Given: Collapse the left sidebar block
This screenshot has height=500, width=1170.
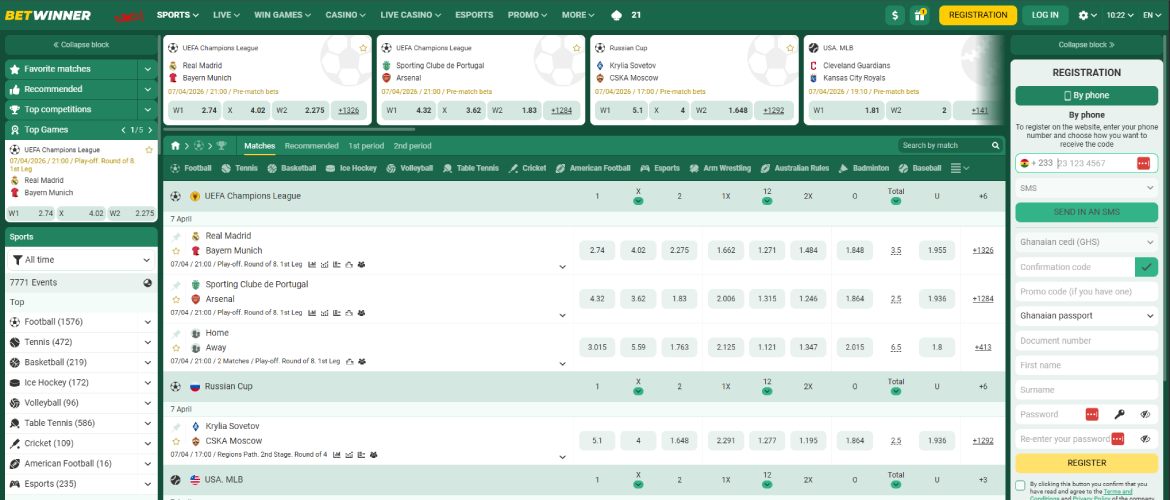Looking at the screenshot, I should pyautogui.click(x=81, y=45).
